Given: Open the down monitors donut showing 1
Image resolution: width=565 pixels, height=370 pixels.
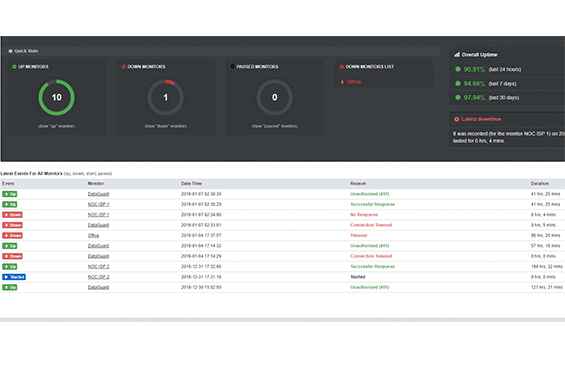Looking at the screenshot, I should pyautogui.click(x=165, y=97).
